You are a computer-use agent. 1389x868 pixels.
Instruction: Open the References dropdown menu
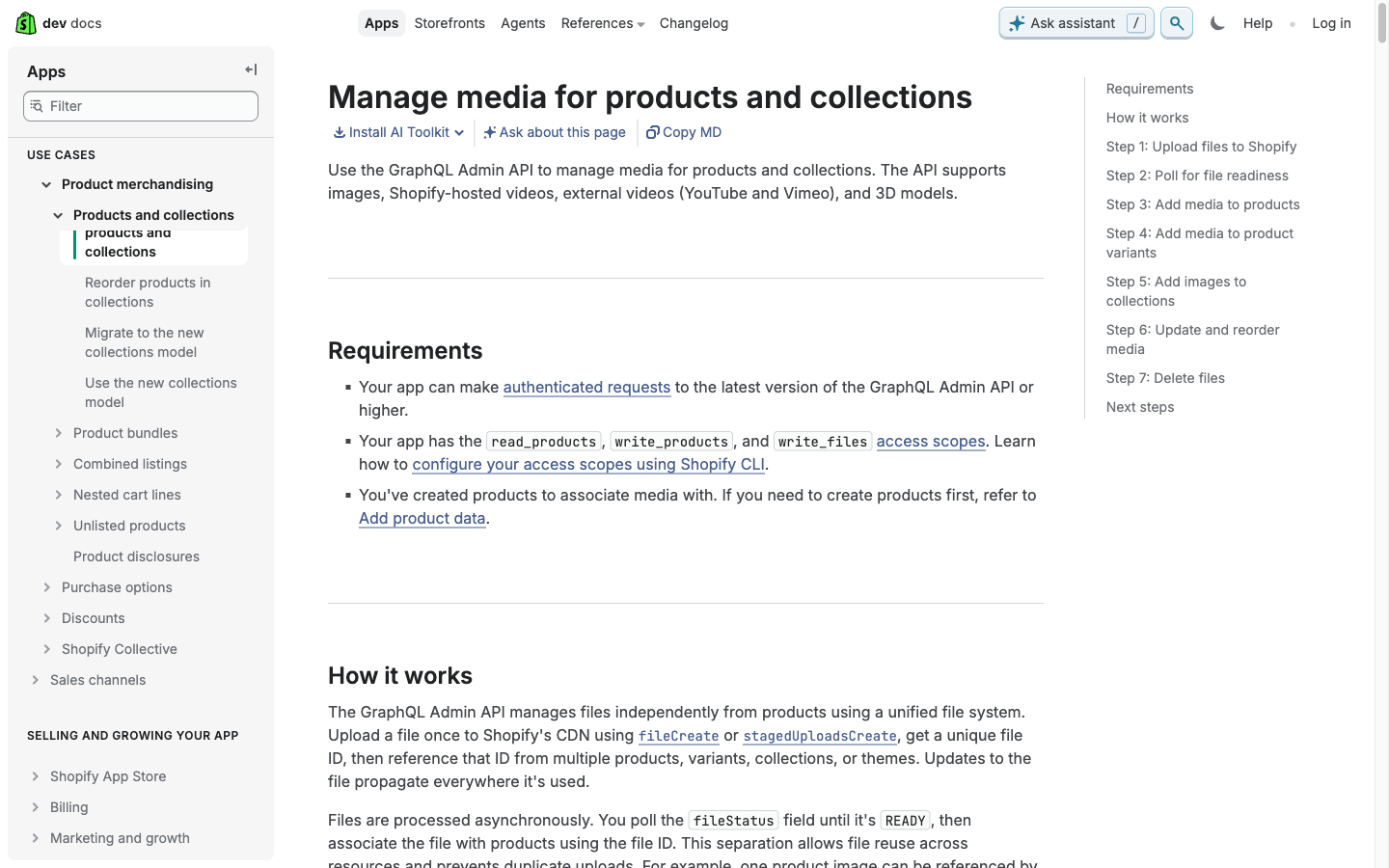point(603,23)
